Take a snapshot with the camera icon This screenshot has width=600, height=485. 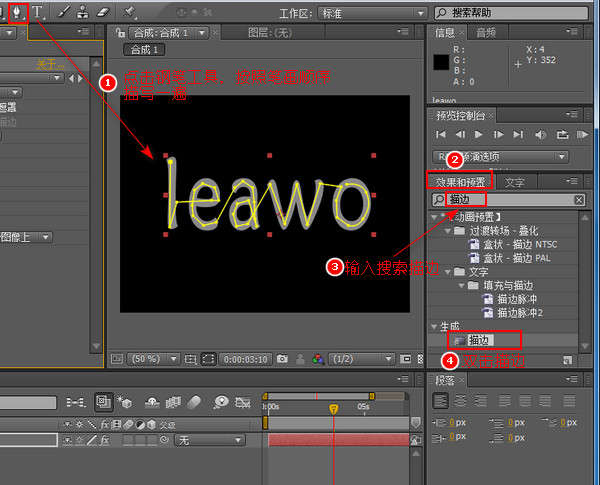pyautogui.click(x=282, y=359)
